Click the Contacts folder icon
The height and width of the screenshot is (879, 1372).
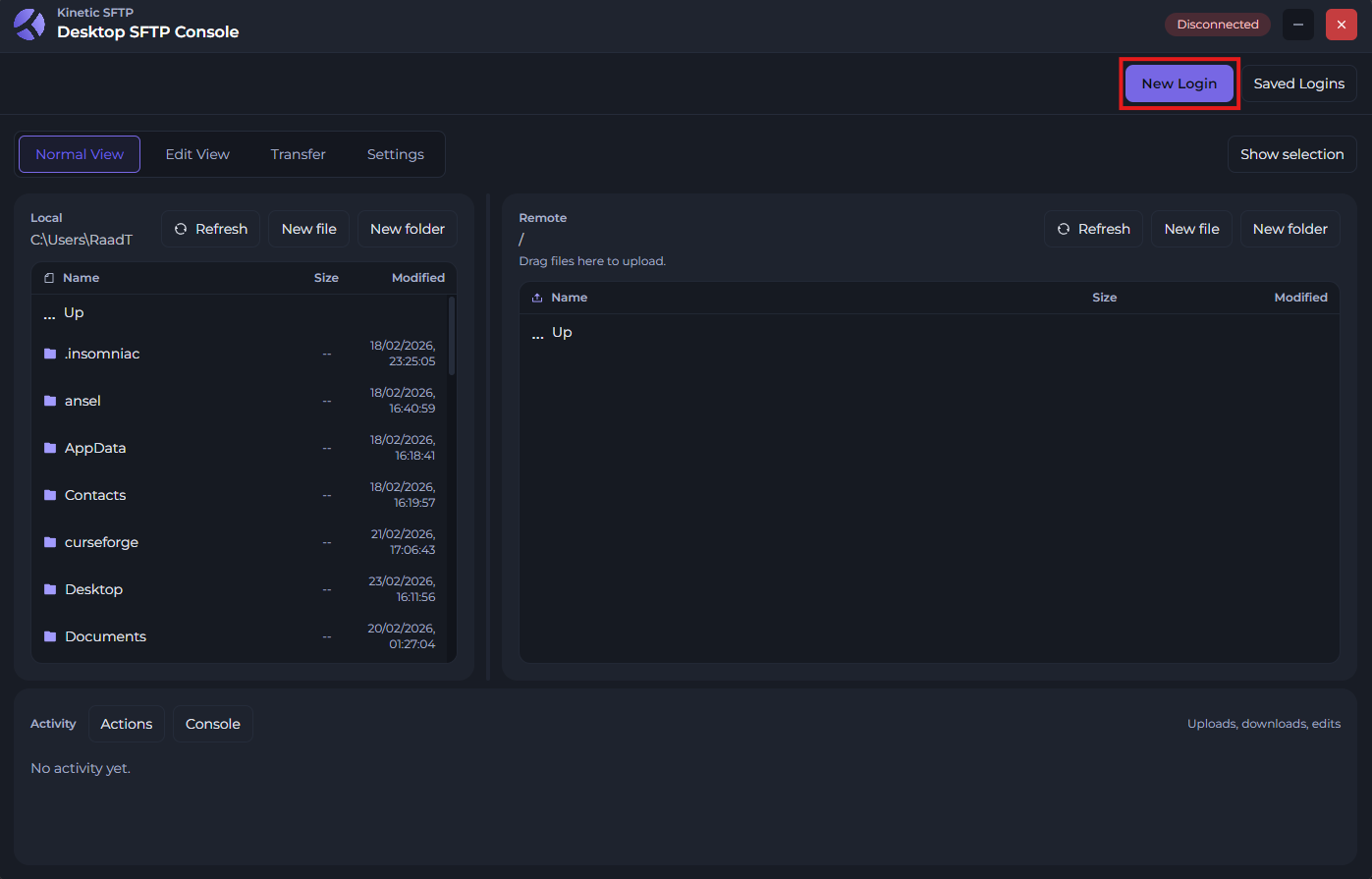(x=50, y=495)
